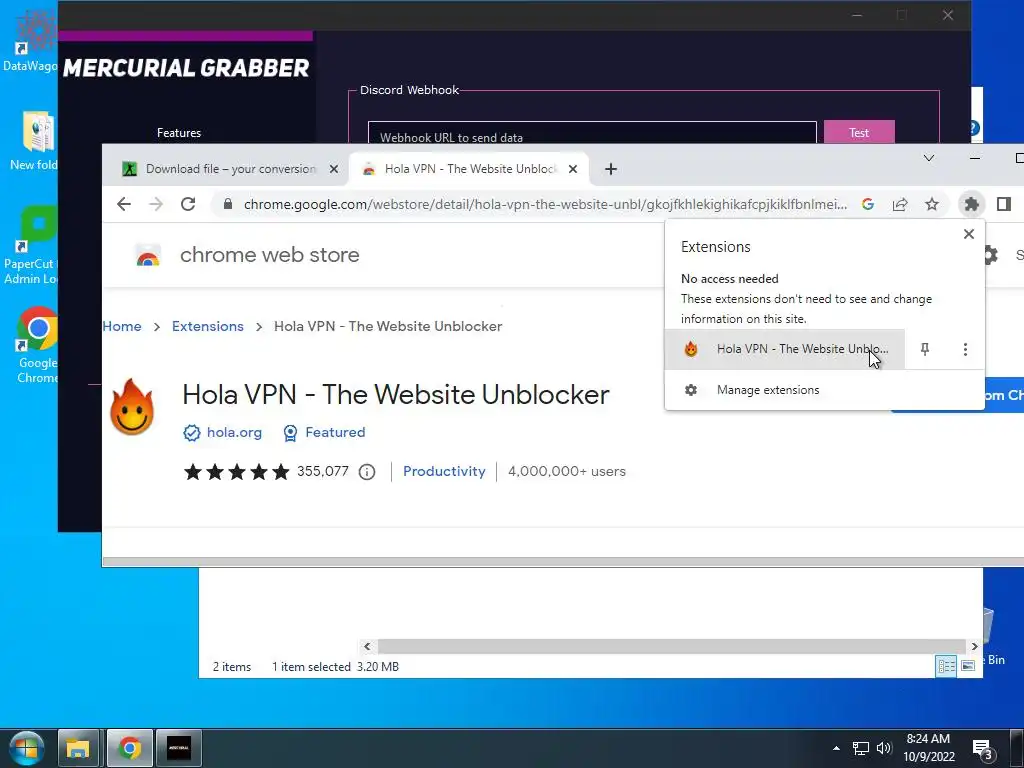
Task: Go to Extensions breadcrumb link
Action: (208, 327)
